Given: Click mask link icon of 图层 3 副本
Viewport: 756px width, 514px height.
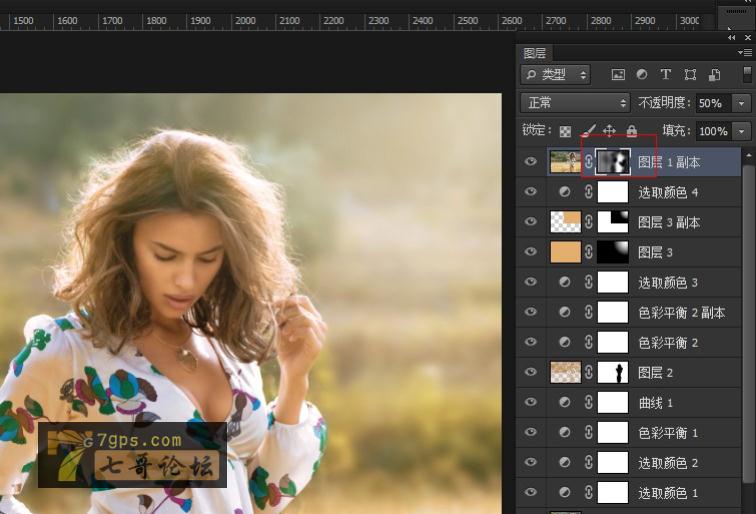Looking at the screenshot, I should click(x=589, y=222).
